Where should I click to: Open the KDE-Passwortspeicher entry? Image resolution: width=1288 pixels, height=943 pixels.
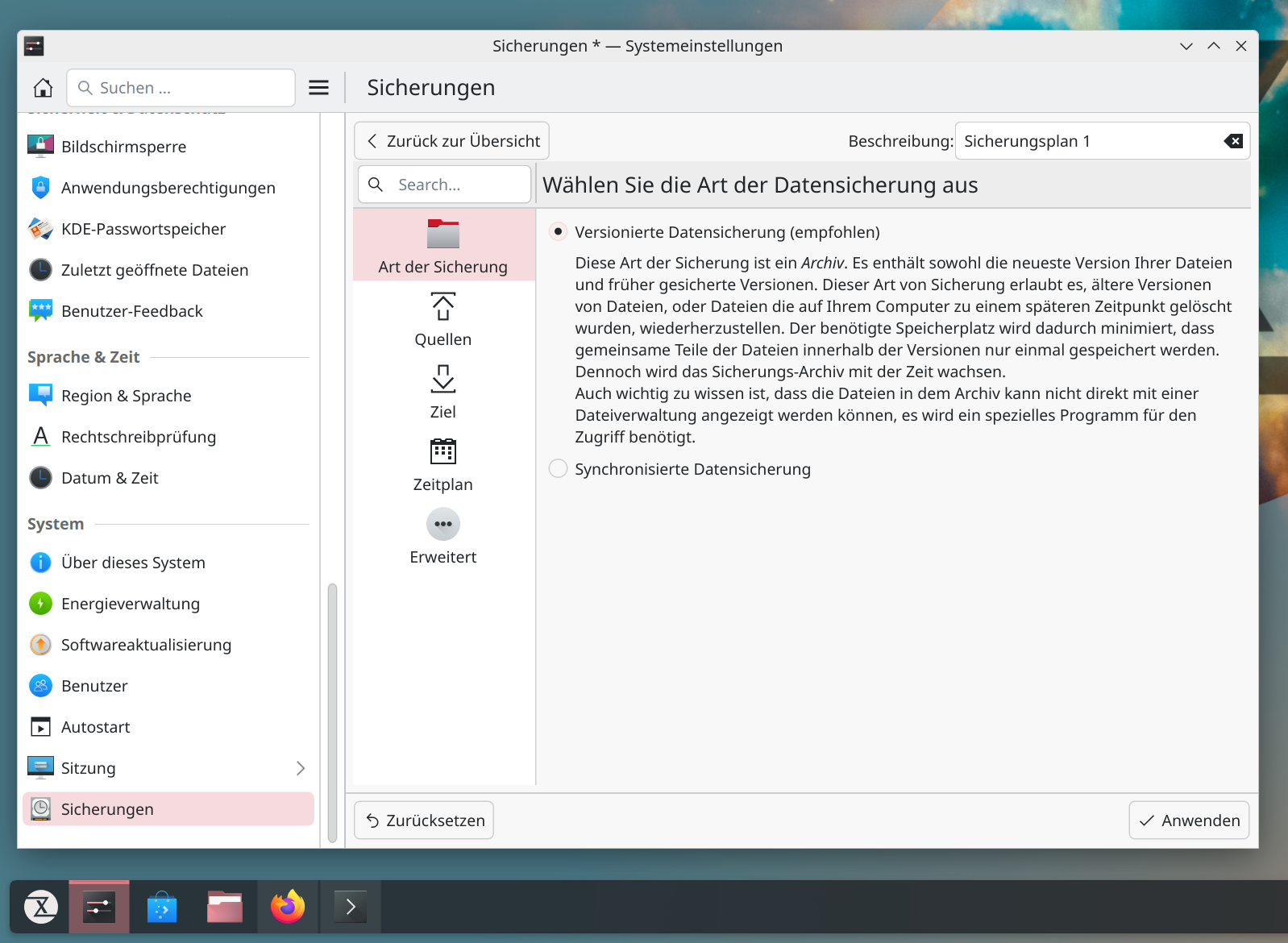168,229
